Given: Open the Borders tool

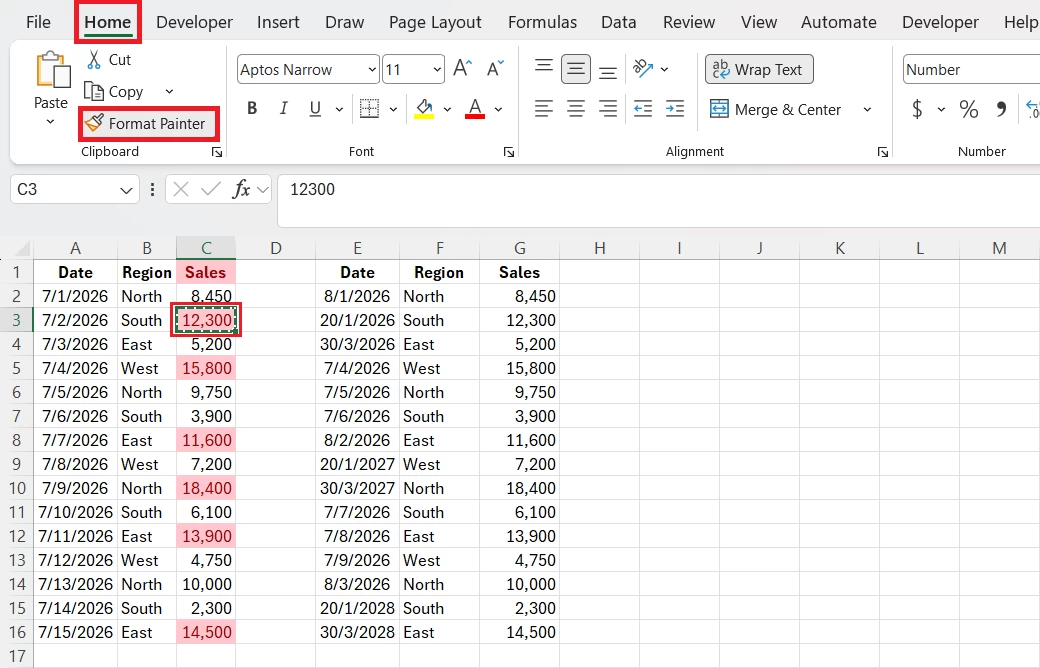Looking at the screenshot, I should tap(369, 108).
